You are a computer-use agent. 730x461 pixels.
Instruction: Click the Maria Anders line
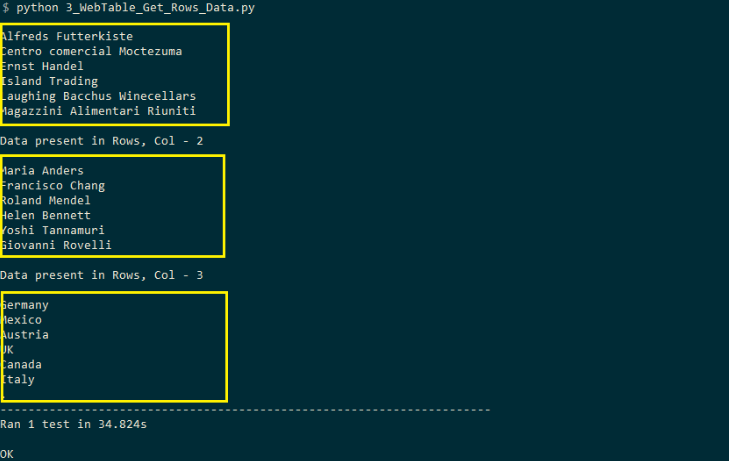(x=42, y=170)
